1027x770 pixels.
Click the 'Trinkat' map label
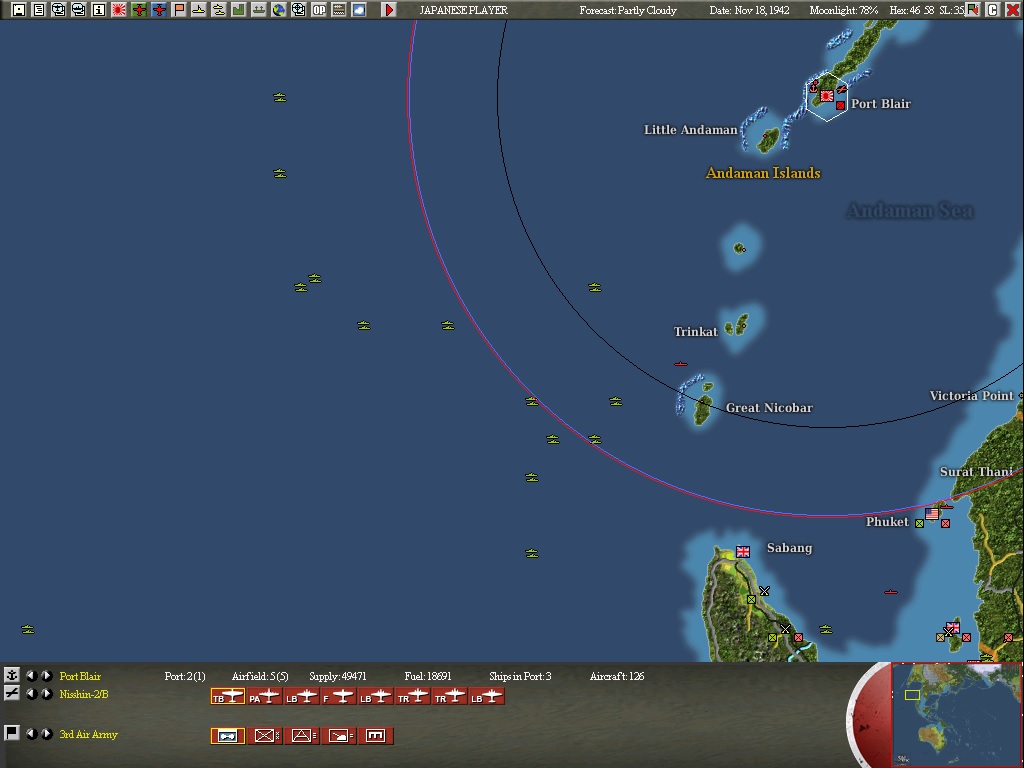click(696, 331)
